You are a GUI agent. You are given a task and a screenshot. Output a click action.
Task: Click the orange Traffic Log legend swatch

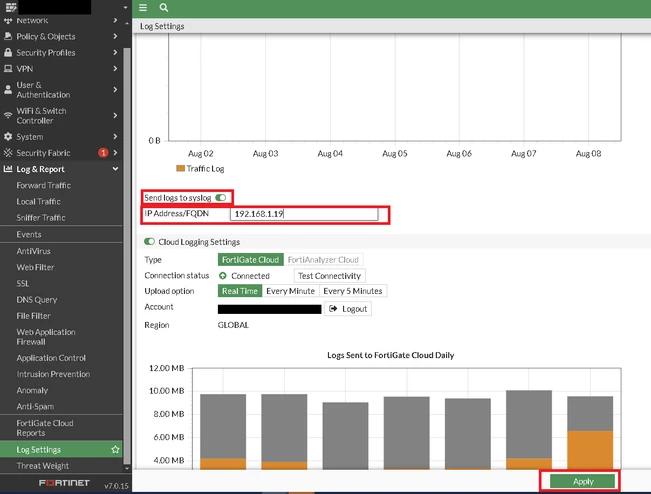180,168
